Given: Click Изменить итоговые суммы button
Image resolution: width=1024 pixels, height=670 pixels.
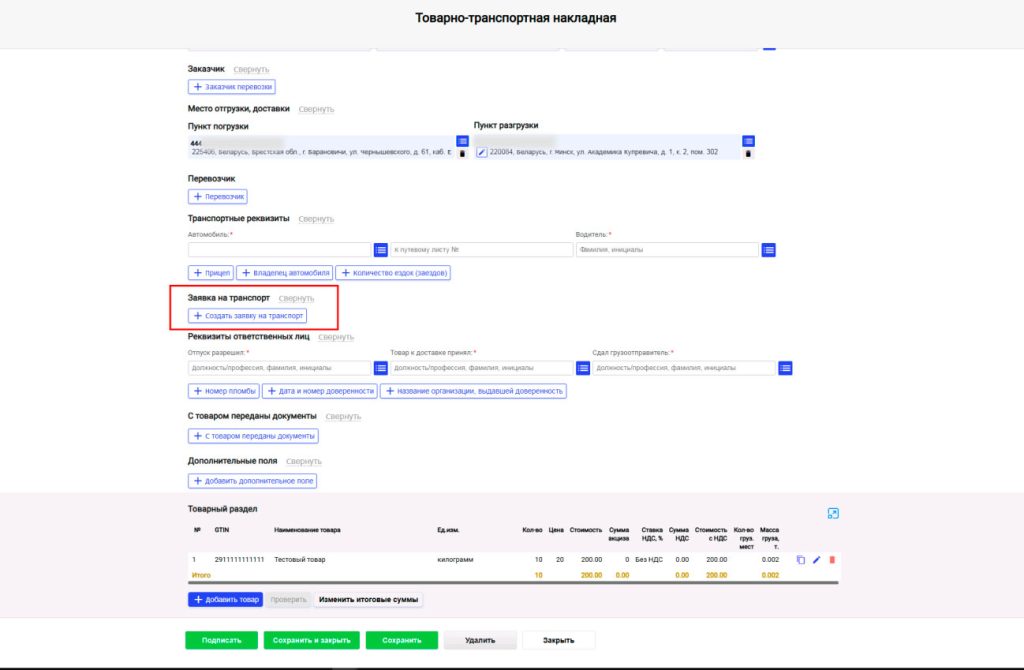Looking at the screenshot, I should tap(368, 599).
